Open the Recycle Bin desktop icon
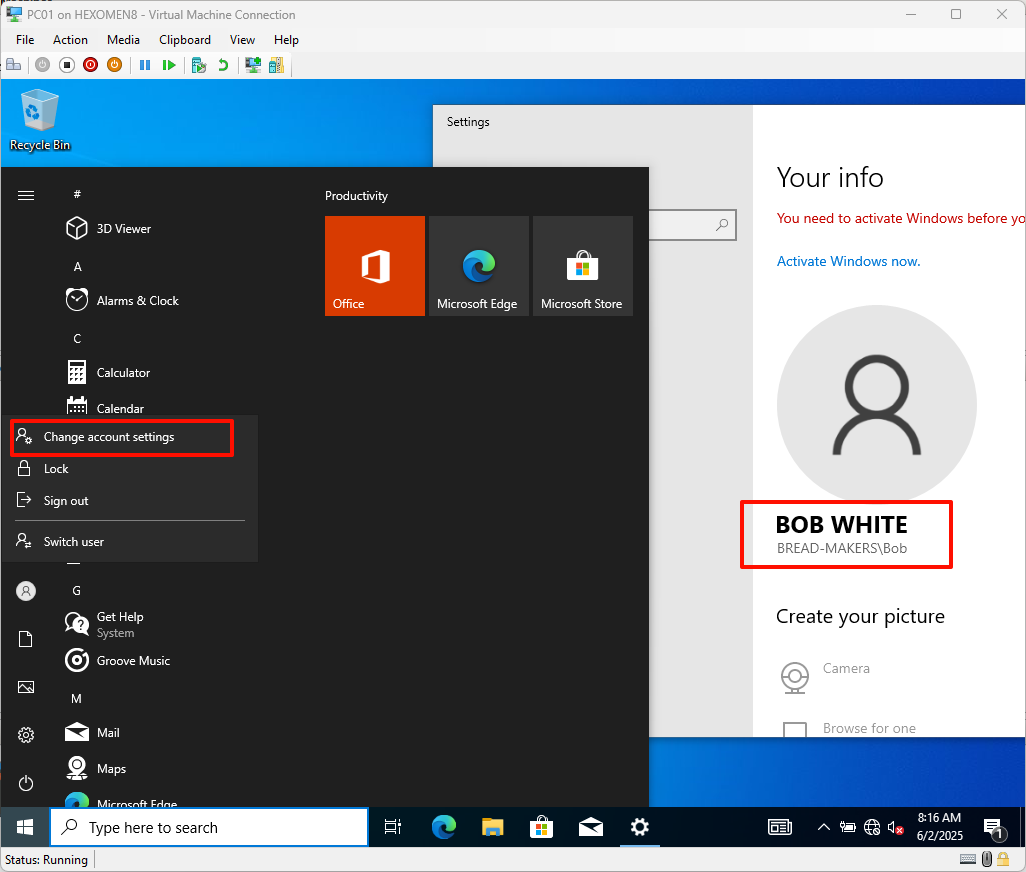The height and width of the screenshot is (872, 1026). click(x=39, y=120)
